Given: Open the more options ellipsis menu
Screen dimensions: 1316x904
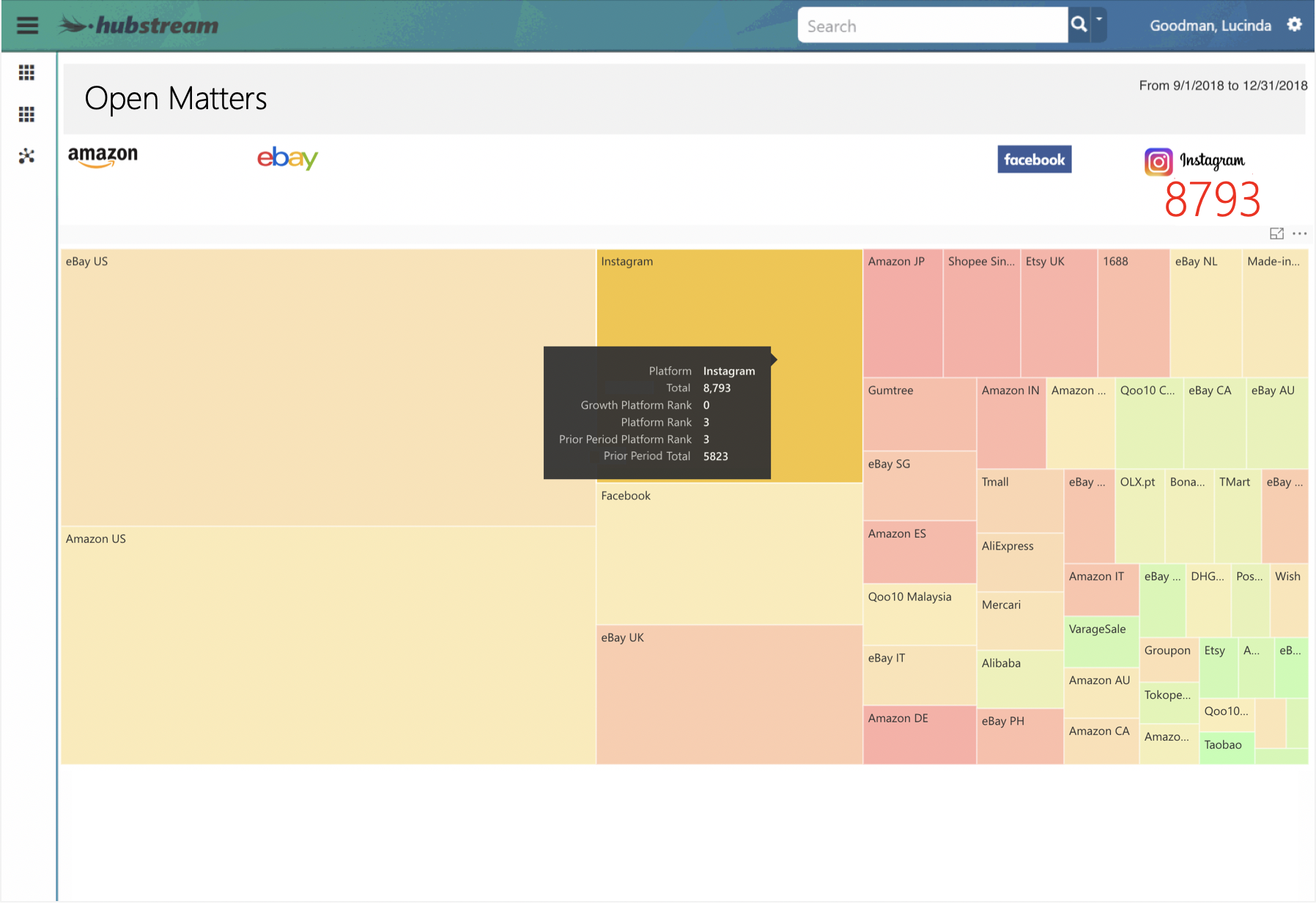Looking at the screenshot, I should point(1300,234).
